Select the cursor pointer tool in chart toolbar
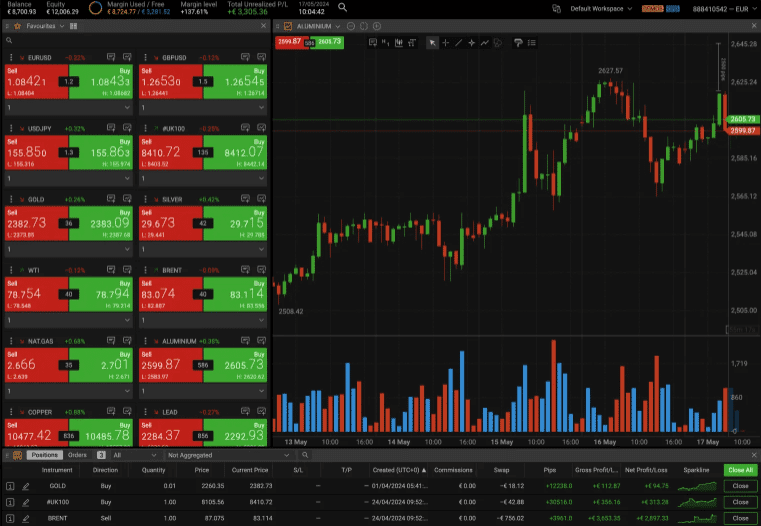The height and width of the screenshot is (526, 761). [x=432, y=43]
